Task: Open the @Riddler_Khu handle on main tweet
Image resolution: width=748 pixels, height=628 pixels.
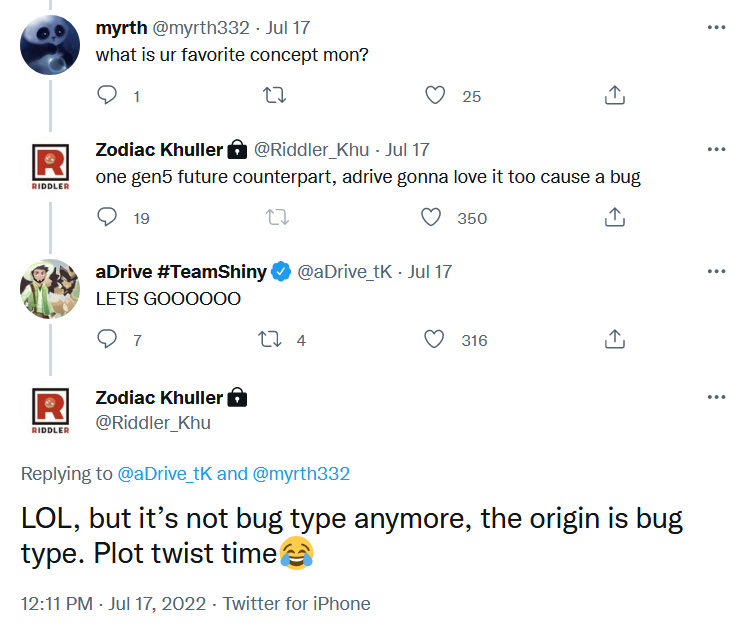Action: coord(153,422)
